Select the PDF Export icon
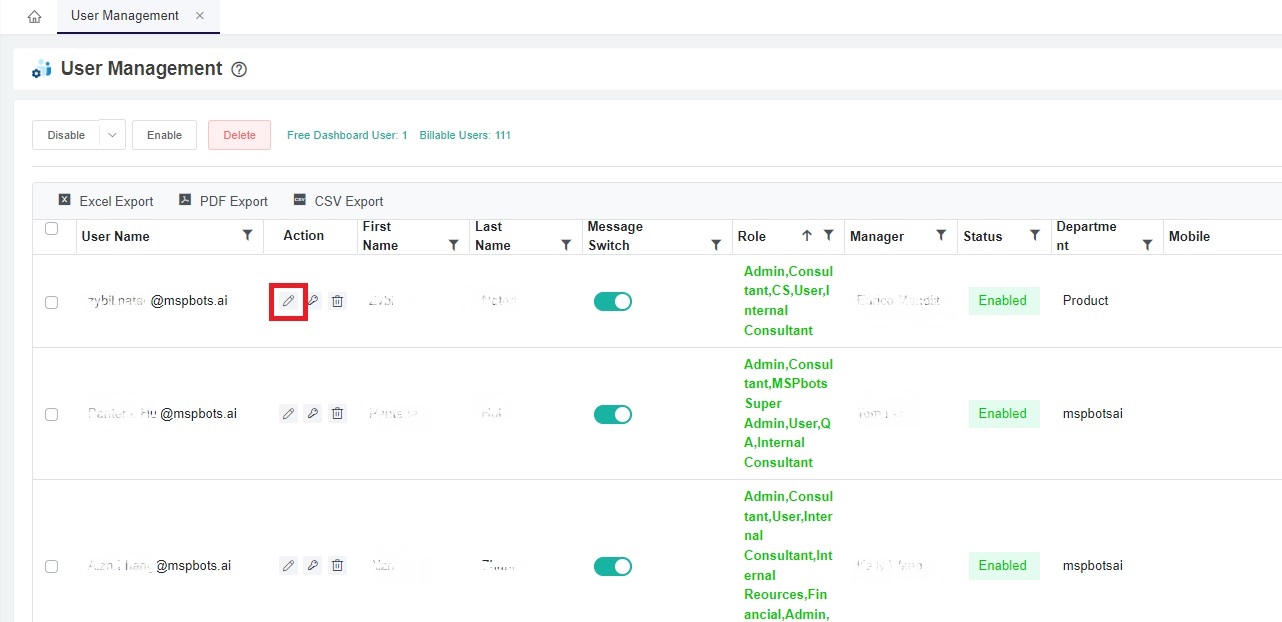Image resolution: width=1282 pixels, height=622 pixels. [x=185, y=200]
